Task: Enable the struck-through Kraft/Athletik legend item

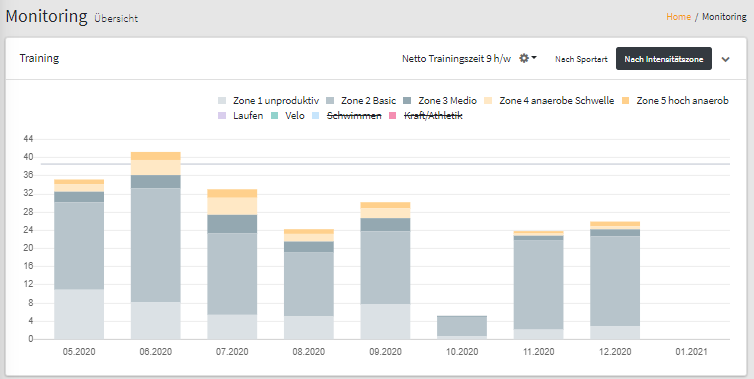Action: [x=425, y=116]
